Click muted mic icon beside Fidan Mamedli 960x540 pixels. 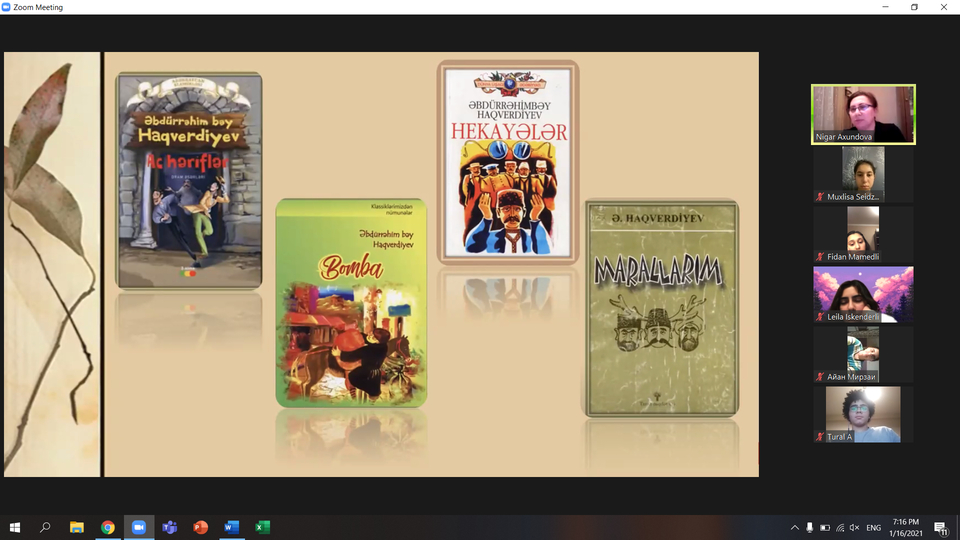click(x=820, y=257)
